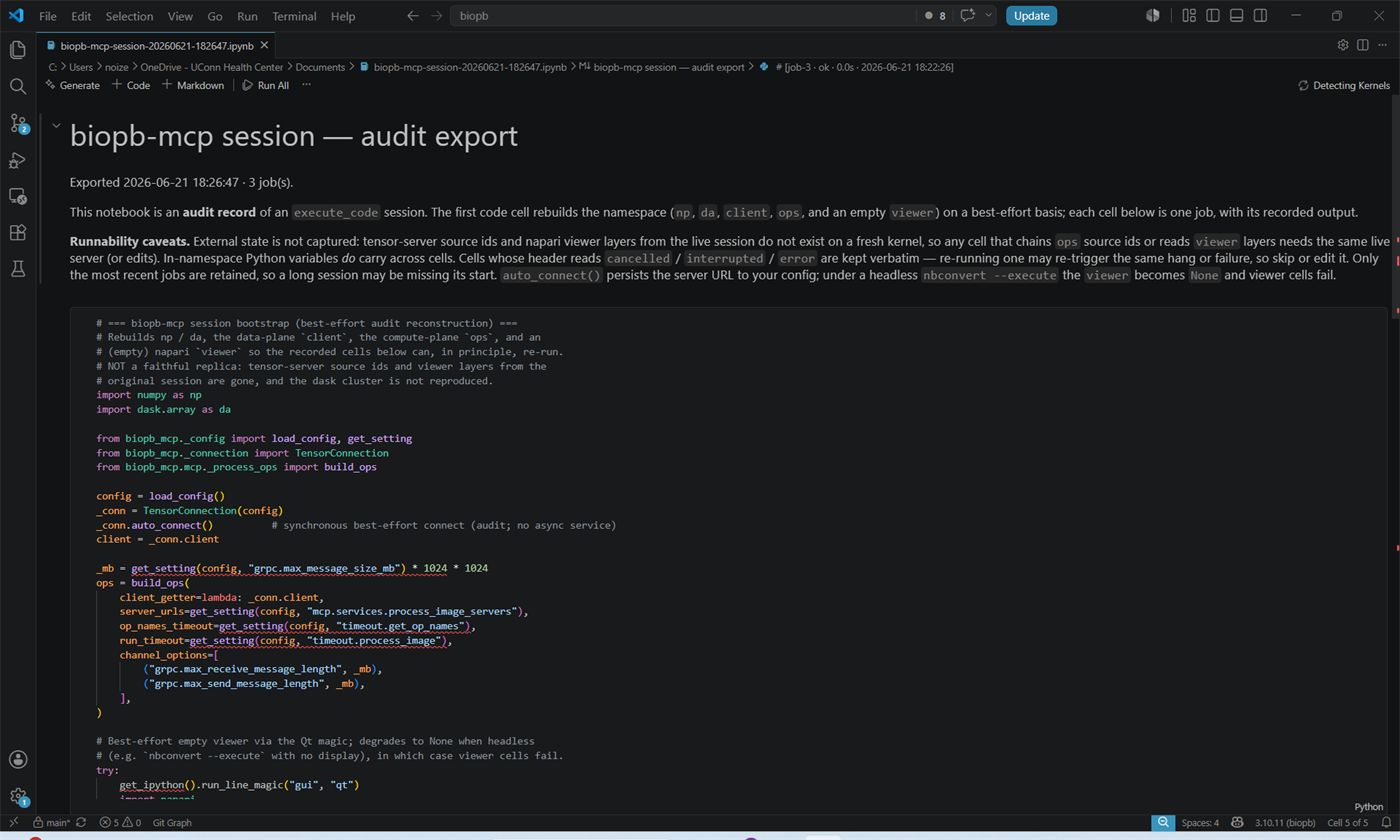Viewport: 1400px width, 840px height.
Task: Click the Go Back arrow in title bar
Action: [414, 16]
